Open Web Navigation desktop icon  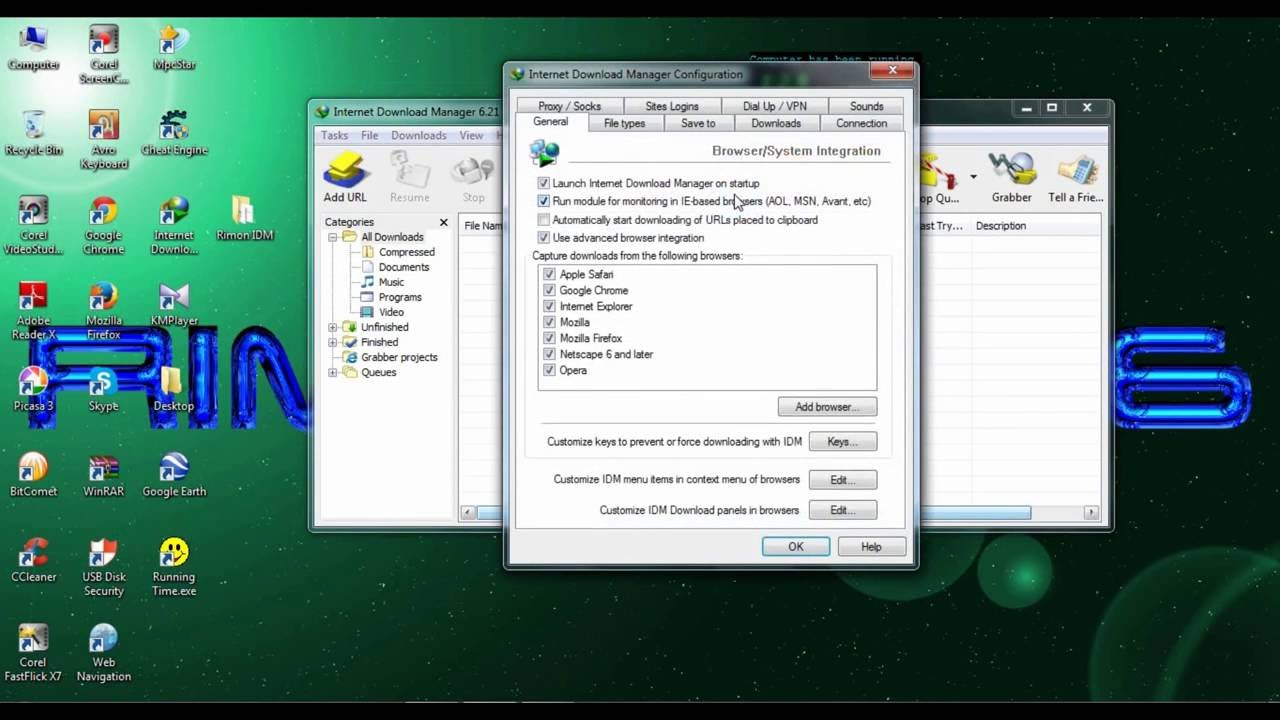tap(103, 653)
